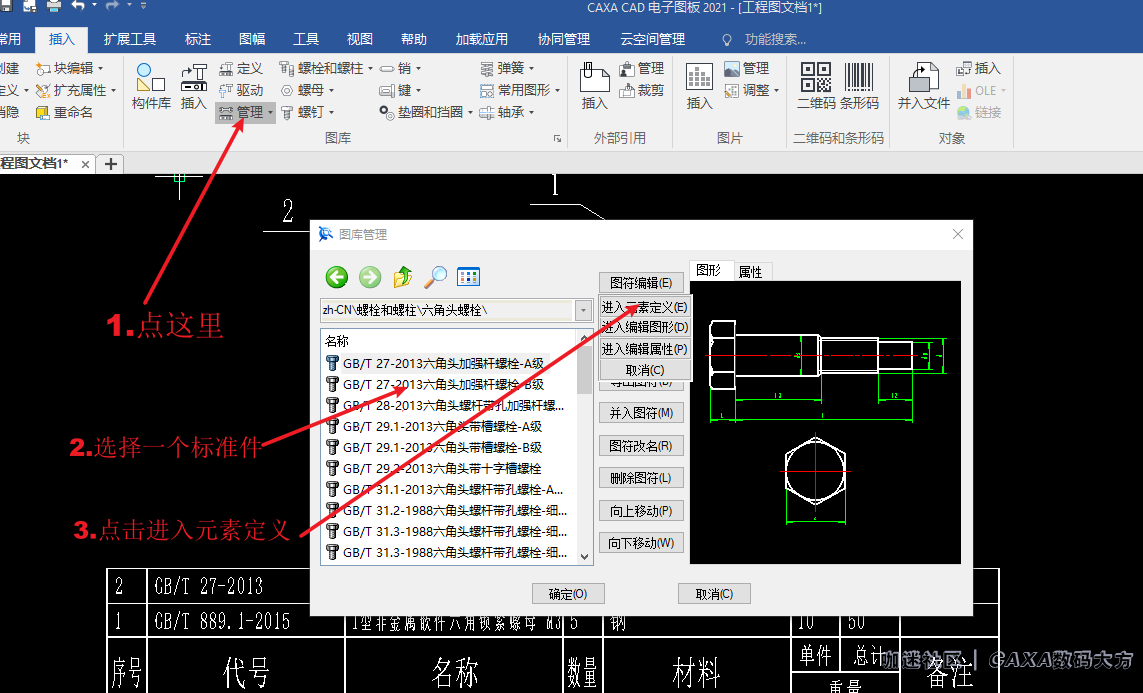1143x693 pixels.
Task: Click the 删除图符(L) button
Action: point(640,478)
